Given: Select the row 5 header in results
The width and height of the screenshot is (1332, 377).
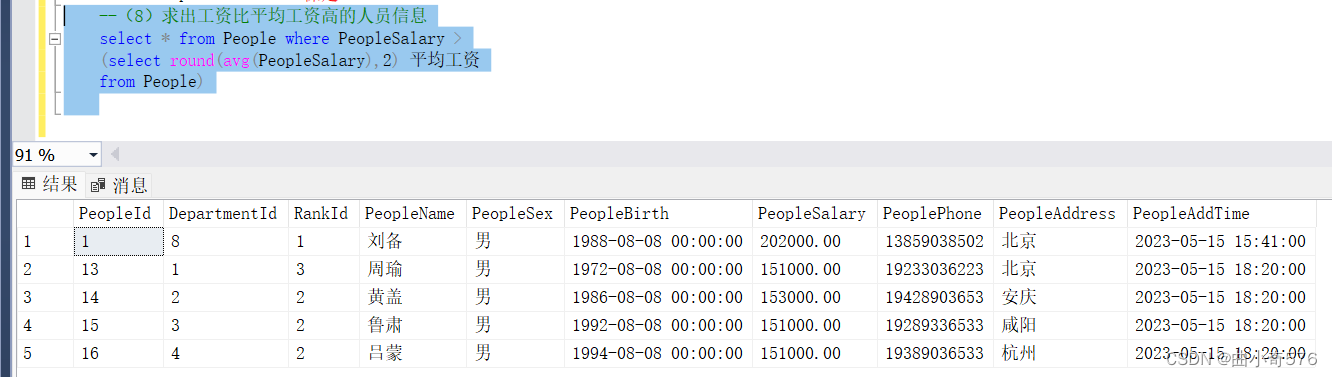Looking at the screenshot, I should click(x=44, y=353).
